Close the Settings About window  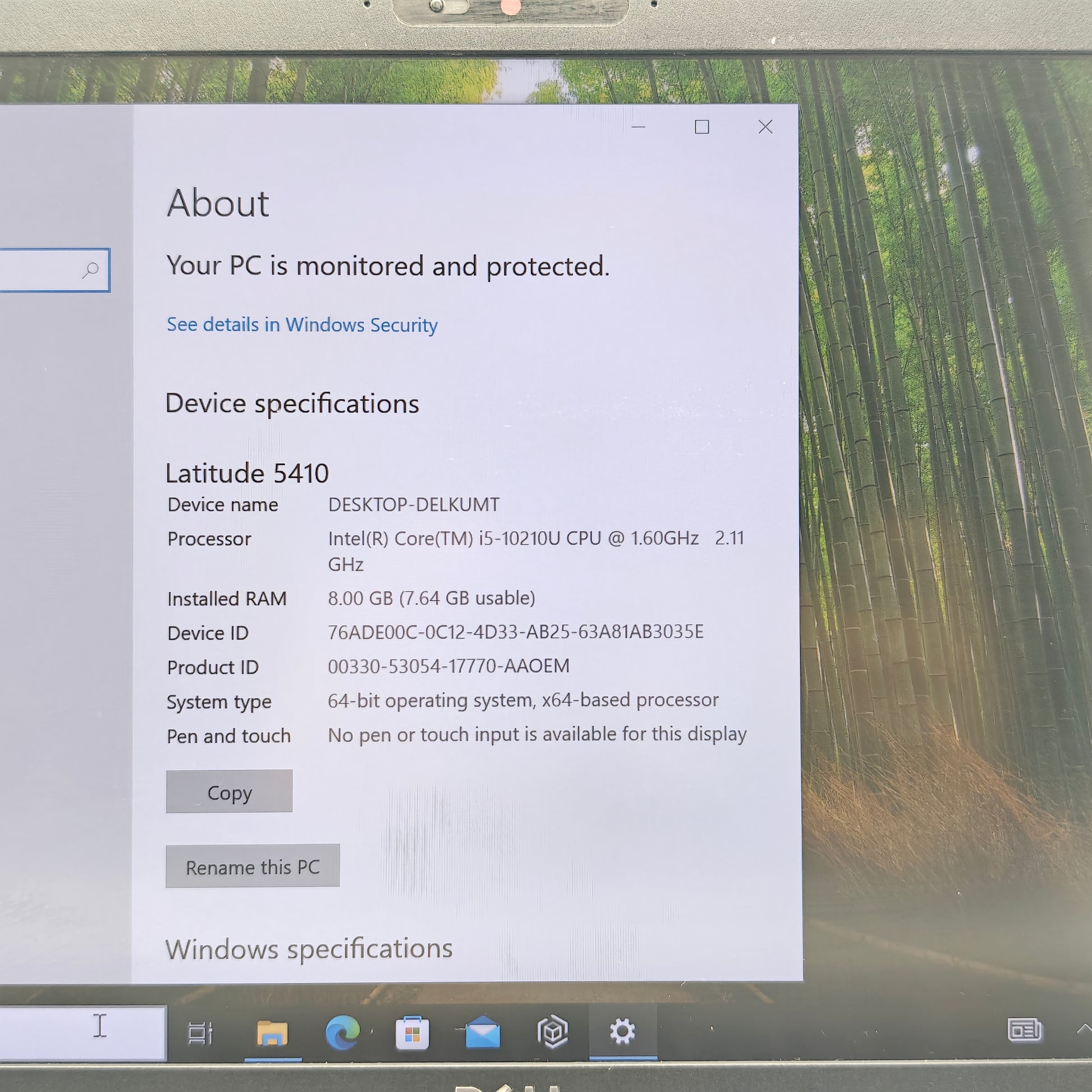pyautogui.click(x=765, y=127)
